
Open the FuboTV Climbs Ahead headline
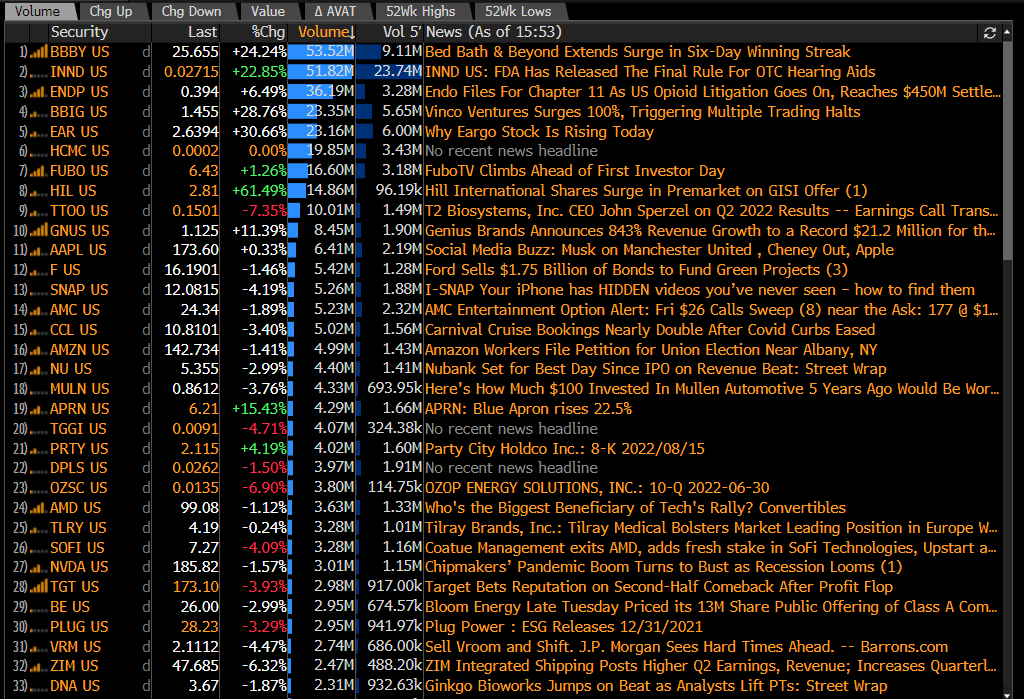(575, 171)
